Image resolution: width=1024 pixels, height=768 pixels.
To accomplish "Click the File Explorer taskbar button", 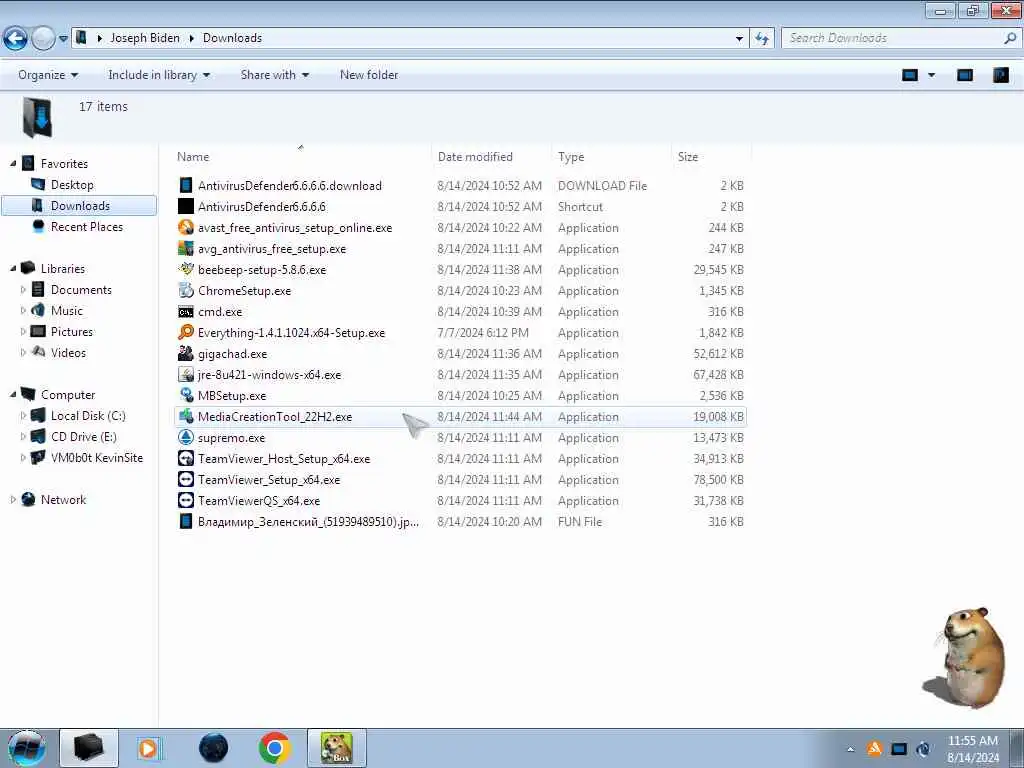I will (x=89, y=748).
